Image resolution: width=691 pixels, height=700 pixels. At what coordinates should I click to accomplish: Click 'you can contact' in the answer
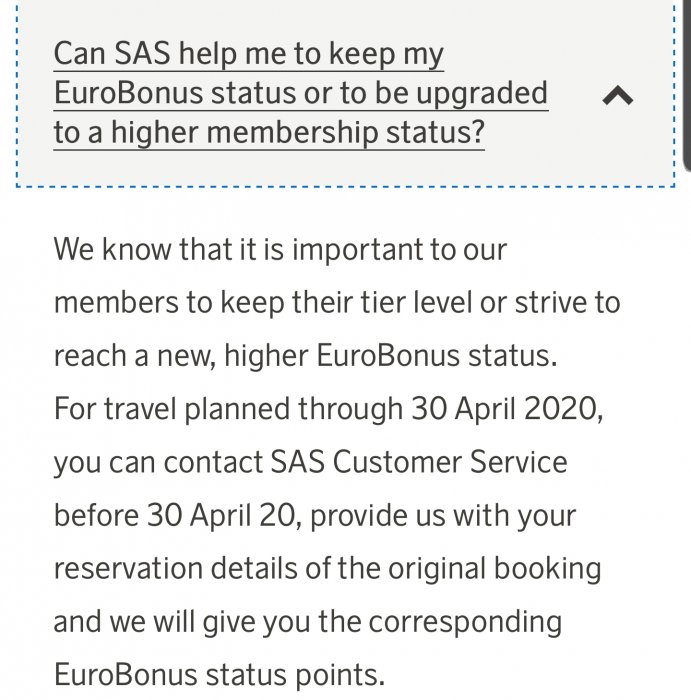[157, 462]
